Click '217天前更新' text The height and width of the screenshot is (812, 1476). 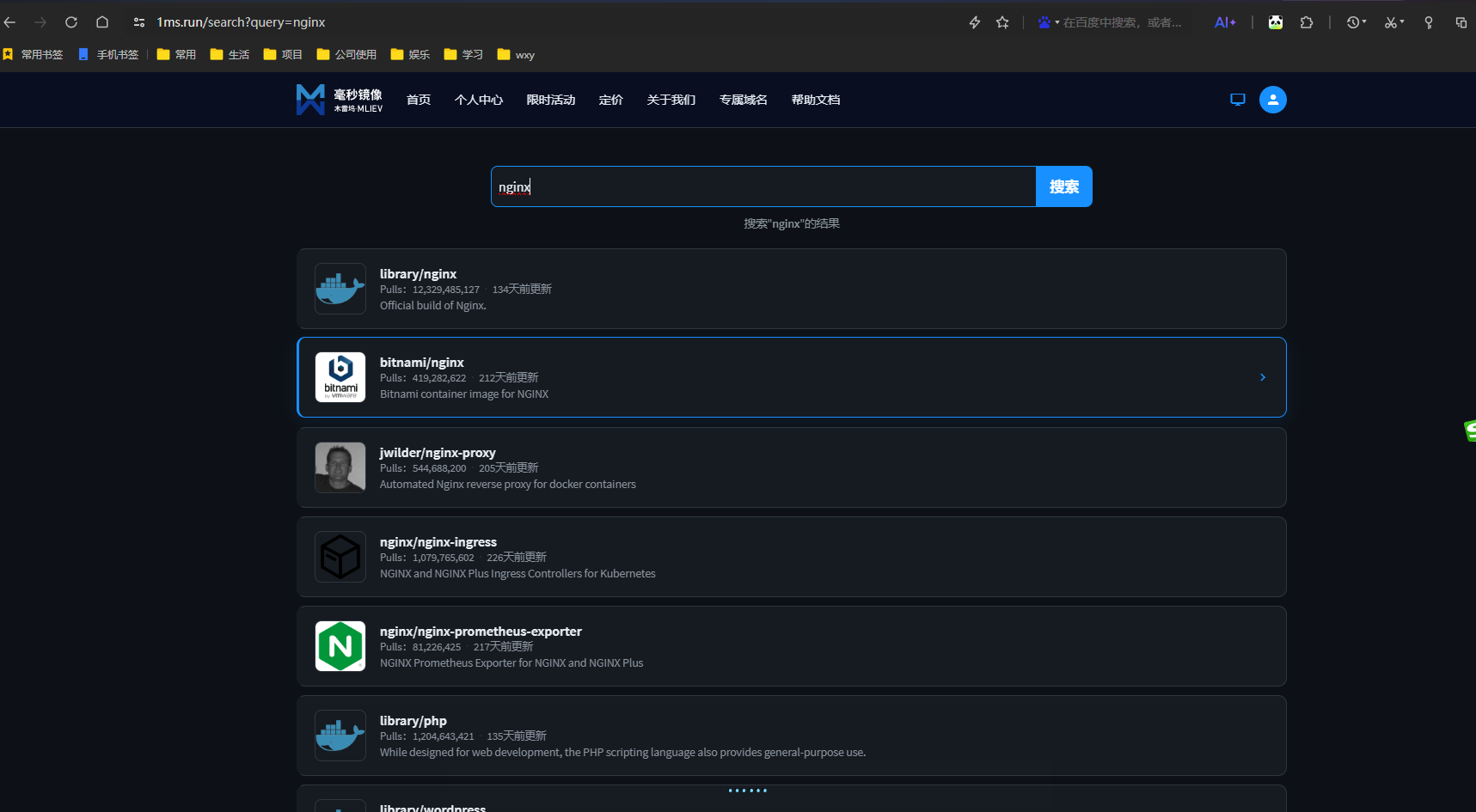click(x=503, y=647)
